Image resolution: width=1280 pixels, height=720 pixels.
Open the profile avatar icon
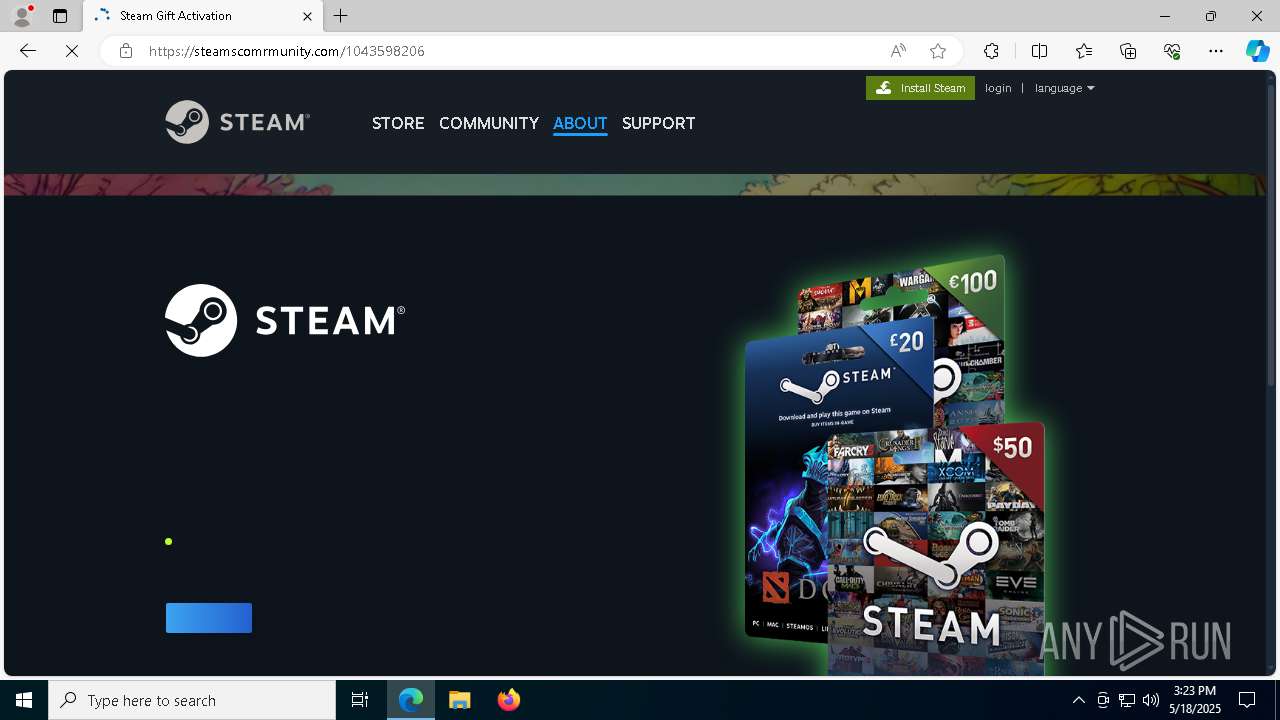21,16
